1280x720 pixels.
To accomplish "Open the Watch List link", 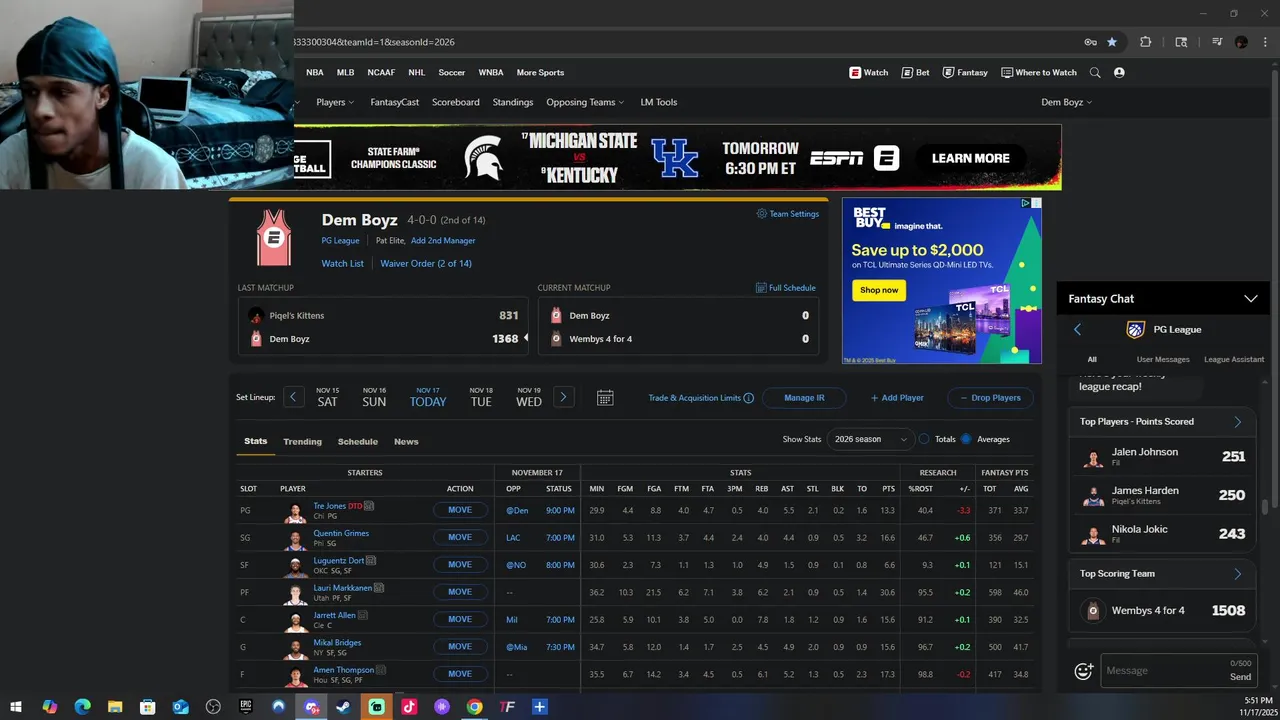I will (x=342, y=264).
